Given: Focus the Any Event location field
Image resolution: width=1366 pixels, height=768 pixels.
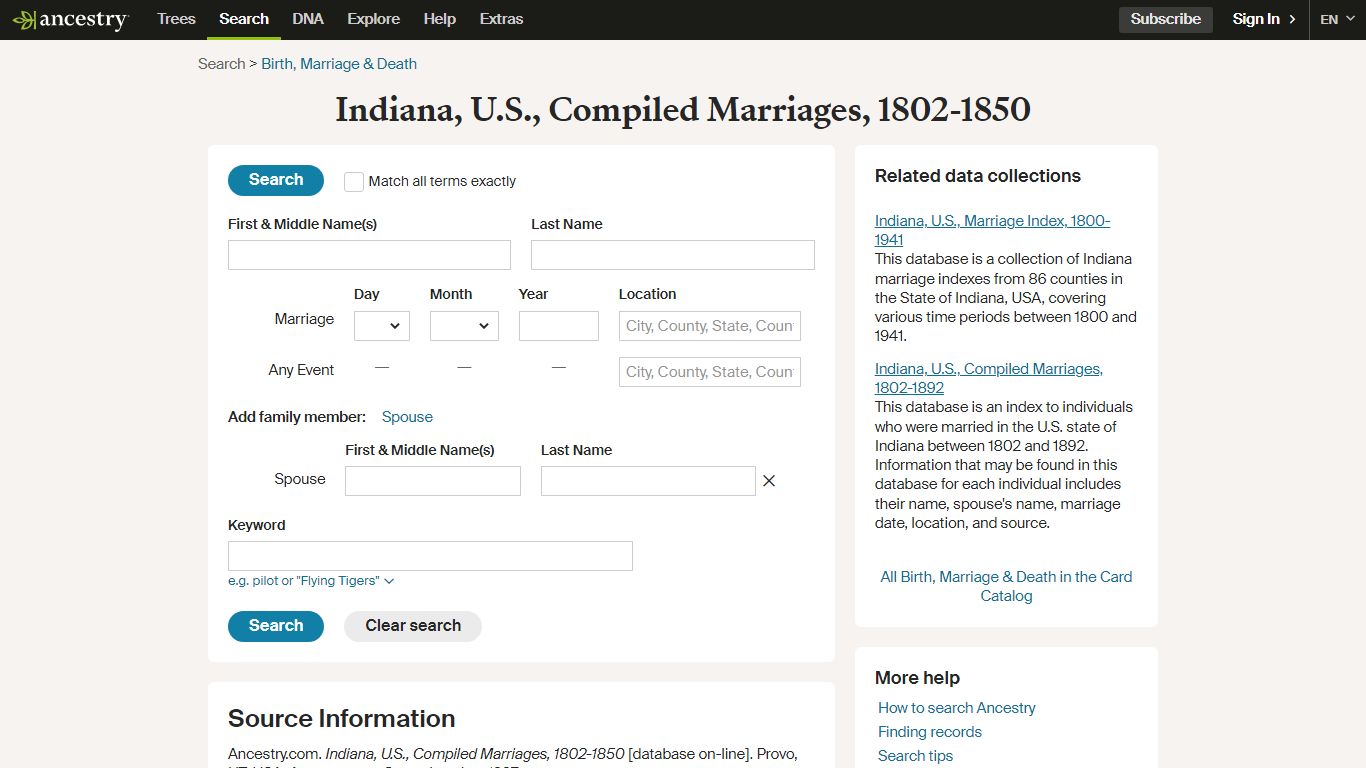Looking at the screenshot, I should click(x=710, y=372).
